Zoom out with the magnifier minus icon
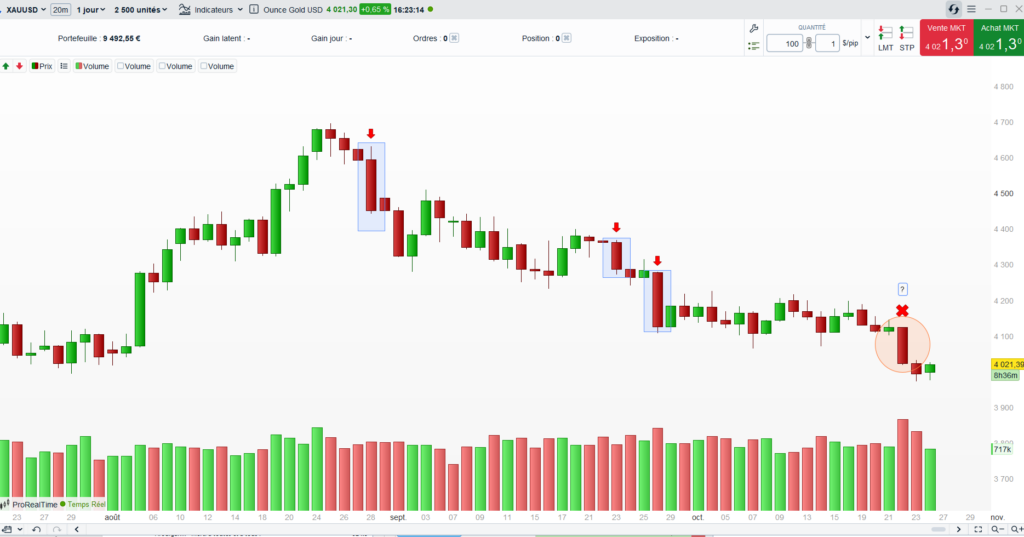 998,529
